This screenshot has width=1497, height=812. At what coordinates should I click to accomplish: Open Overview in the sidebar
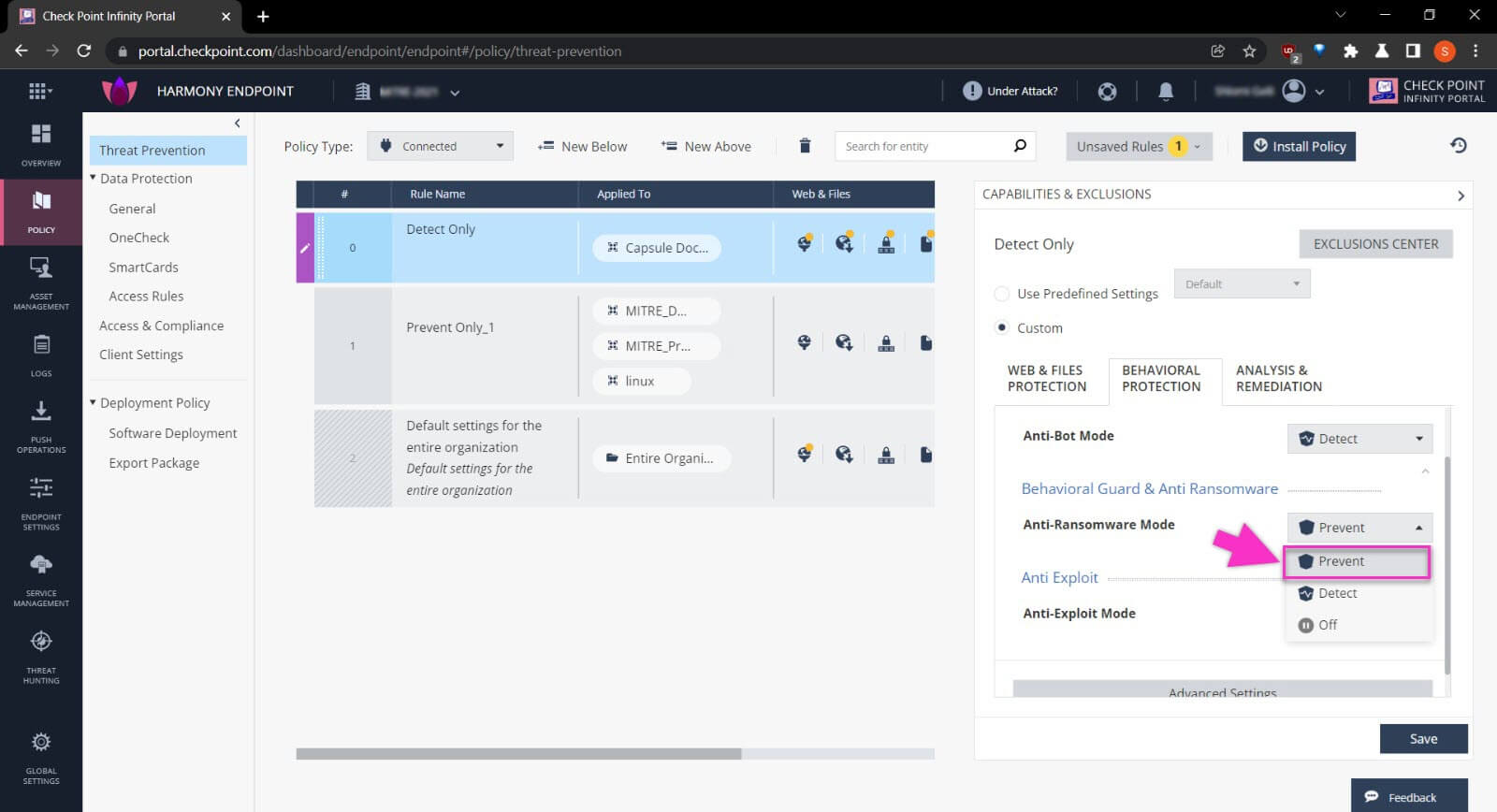41,144
